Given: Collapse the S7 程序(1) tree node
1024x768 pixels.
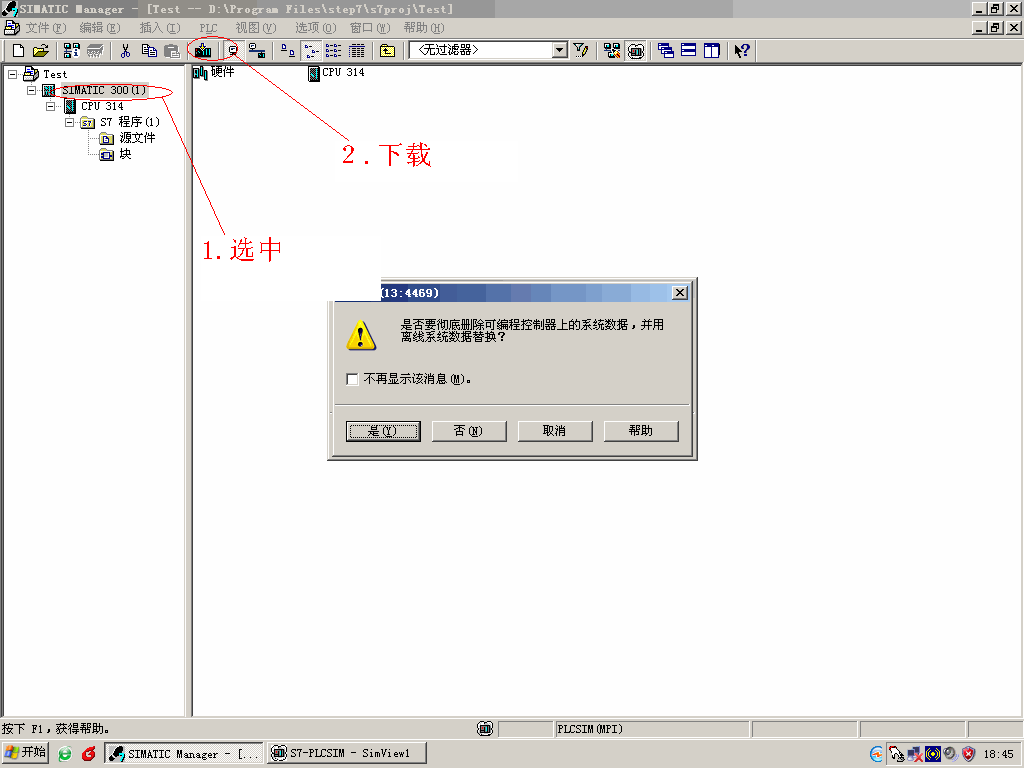Looking at the screenshot, I should (x=70, y=122).
